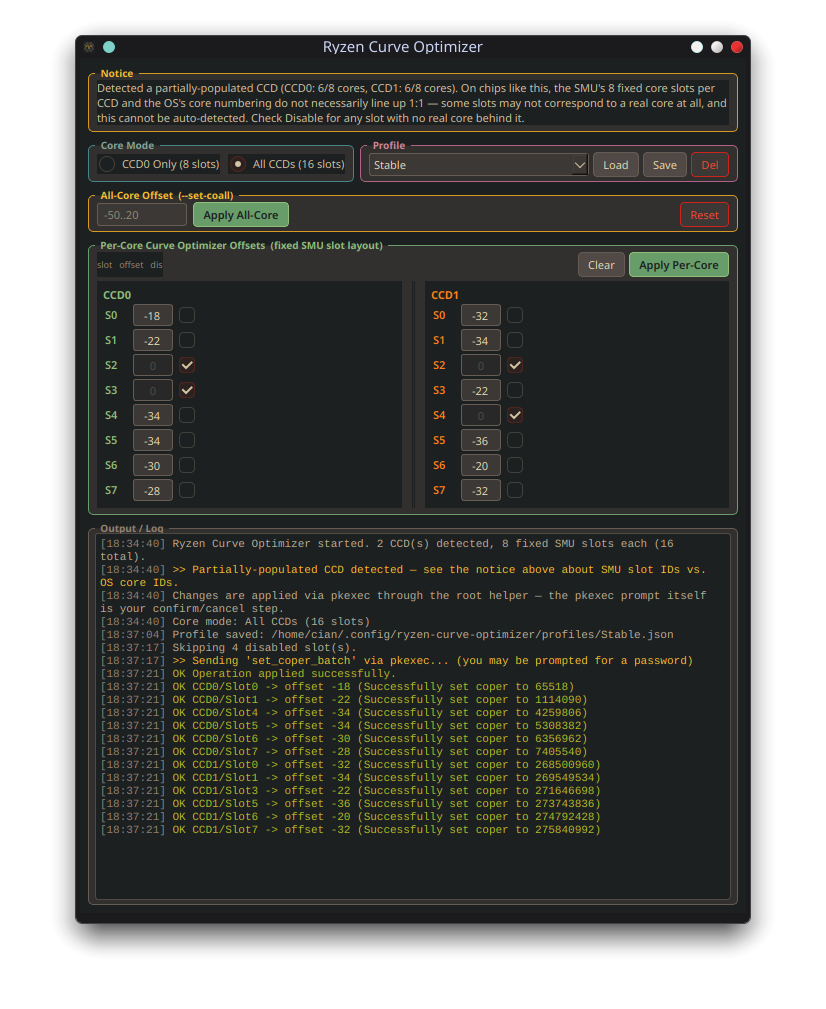Edit CCD1 S3 offset field showing -22
The height and width of the screenshot is (1009, 826).
pos(481,391)
